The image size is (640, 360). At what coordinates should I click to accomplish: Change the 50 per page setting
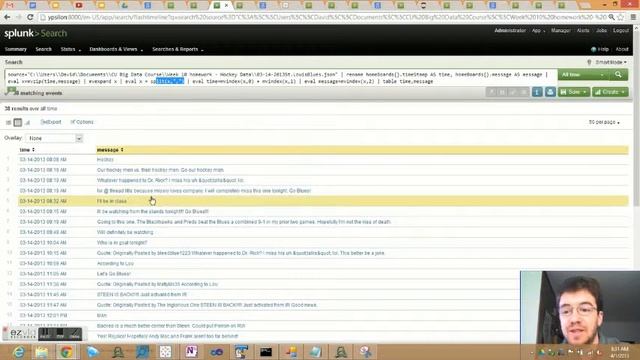point(604,122)
